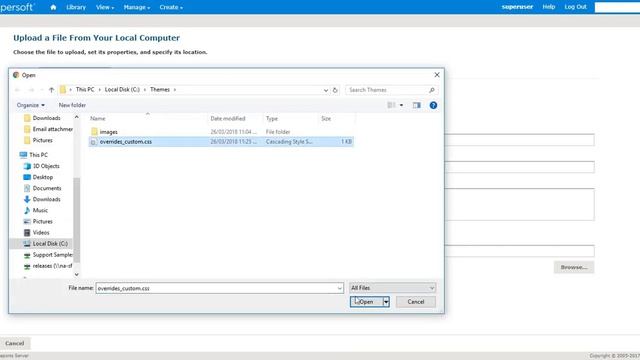Cancel the Open file dialog
Viewport: 640px width, 360px height.
[416, 302]
